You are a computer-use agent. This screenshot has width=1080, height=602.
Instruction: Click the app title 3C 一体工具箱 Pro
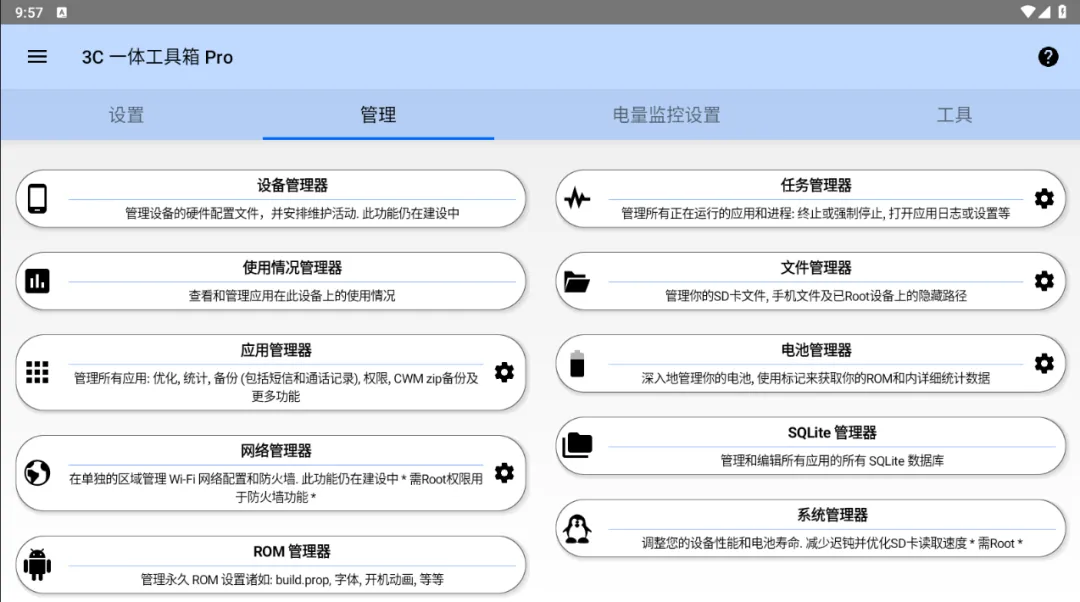point(157,56)
